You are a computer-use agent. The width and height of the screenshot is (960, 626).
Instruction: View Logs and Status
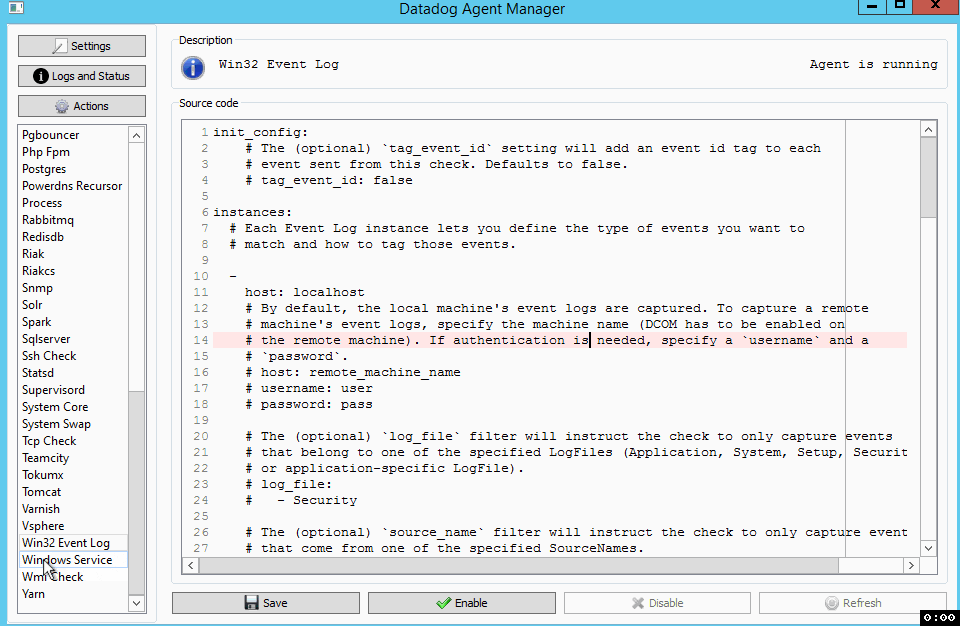81,75
